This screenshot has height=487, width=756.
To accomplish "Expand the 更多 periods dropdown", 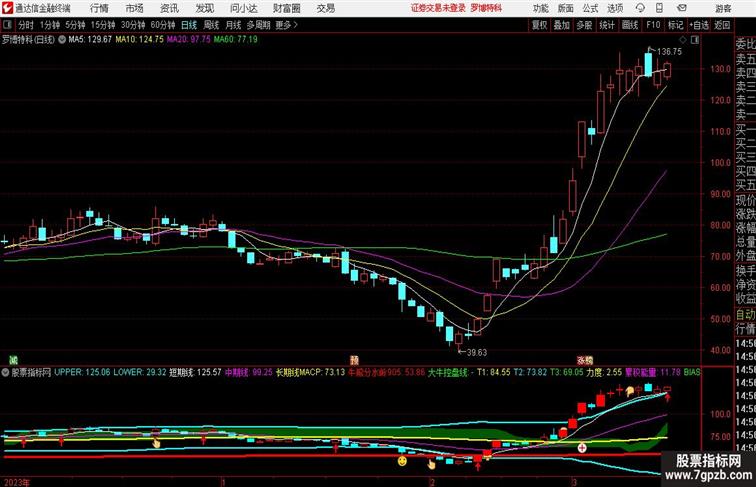I will coord(286,25).
